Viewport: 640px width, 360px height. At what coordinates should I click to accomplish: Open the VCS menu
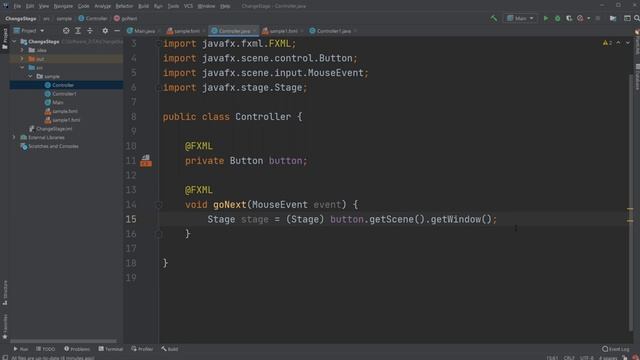coord(188,6)
